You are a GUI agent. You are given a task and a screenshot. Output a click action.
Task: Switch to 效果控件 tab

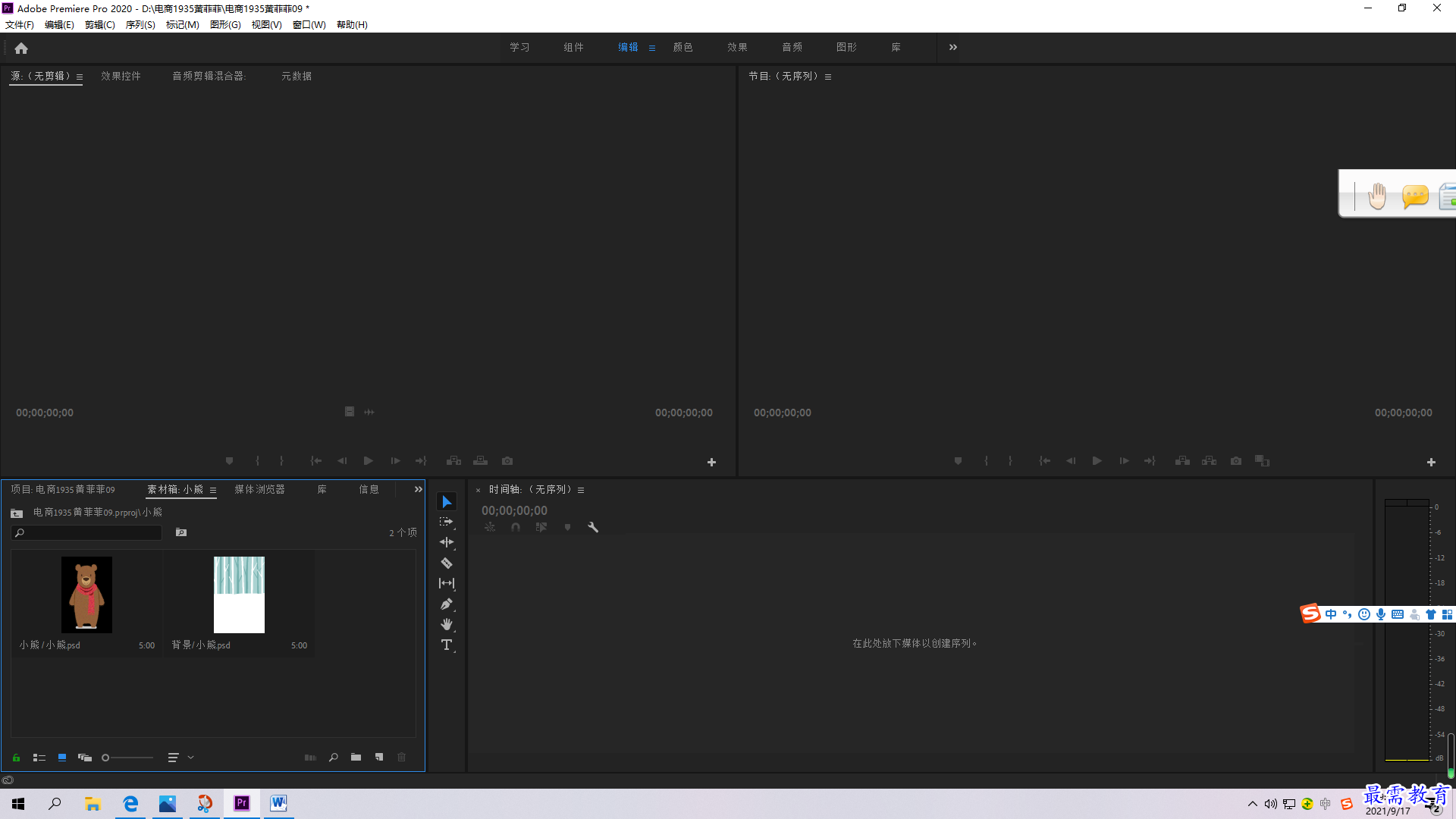[x=121, y=76]
